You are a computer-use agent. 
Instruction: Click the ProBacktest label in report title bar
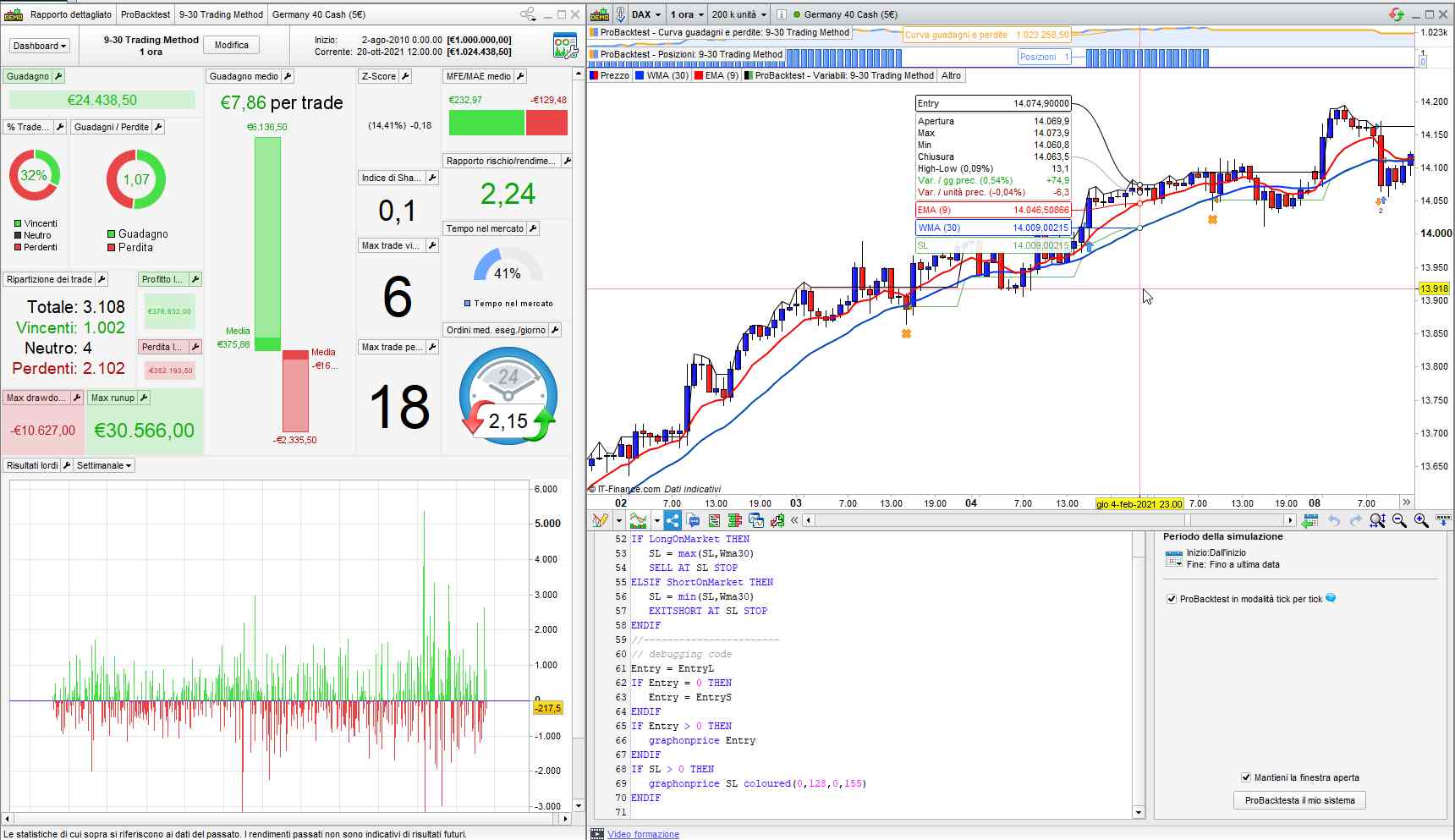[x=145, y=14]
